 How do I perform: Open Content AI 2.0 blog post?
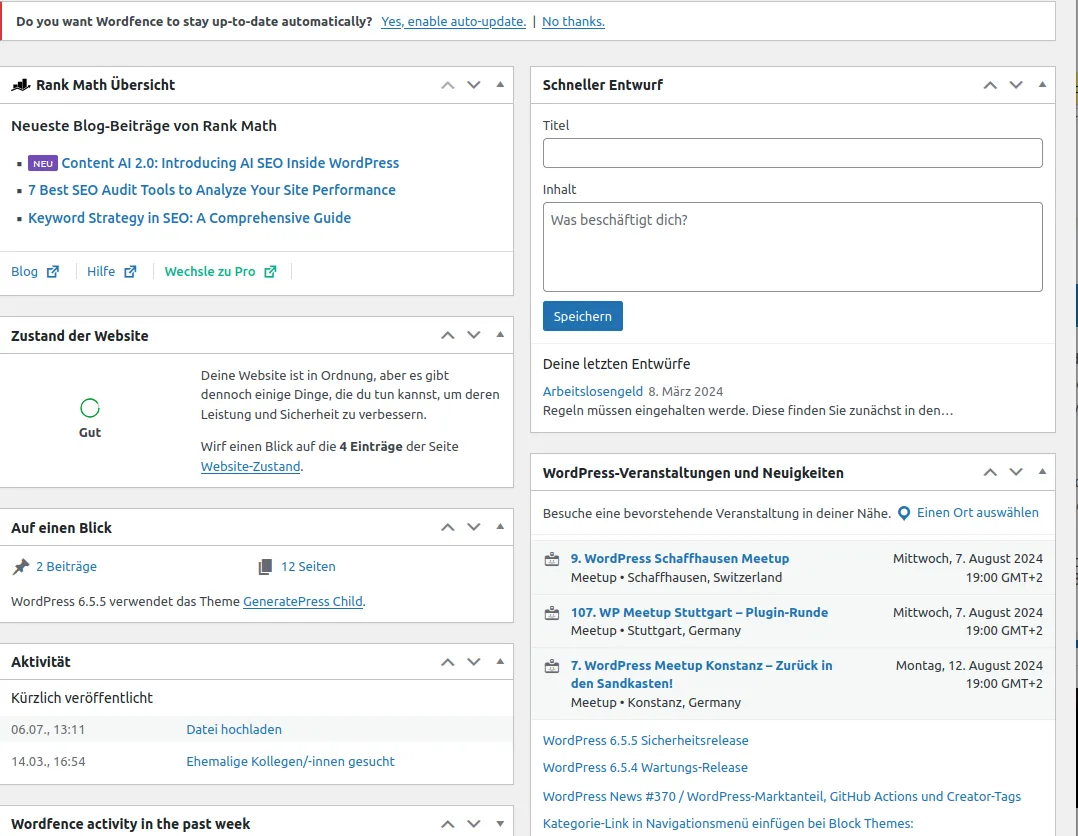pos(230,163)
